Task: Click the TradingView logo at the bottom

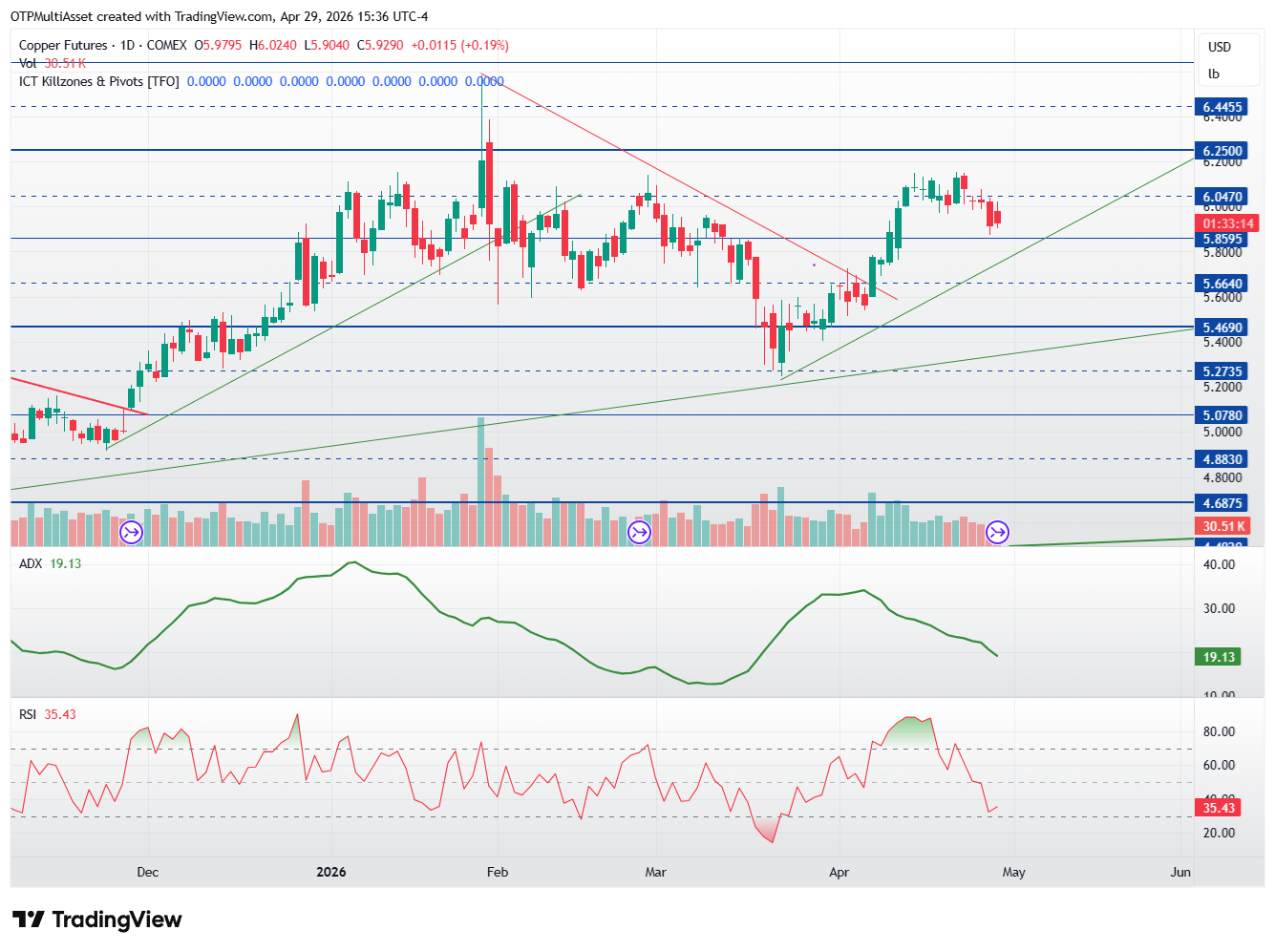Action: (x=96, y=920)
